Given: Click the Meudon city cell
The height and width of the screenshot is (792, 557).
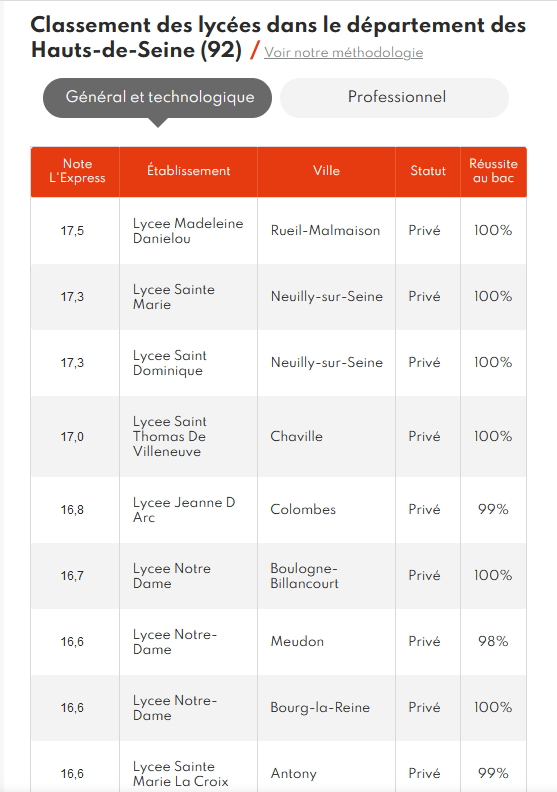Looking at the screenshot, I should (x=326, y=642).
